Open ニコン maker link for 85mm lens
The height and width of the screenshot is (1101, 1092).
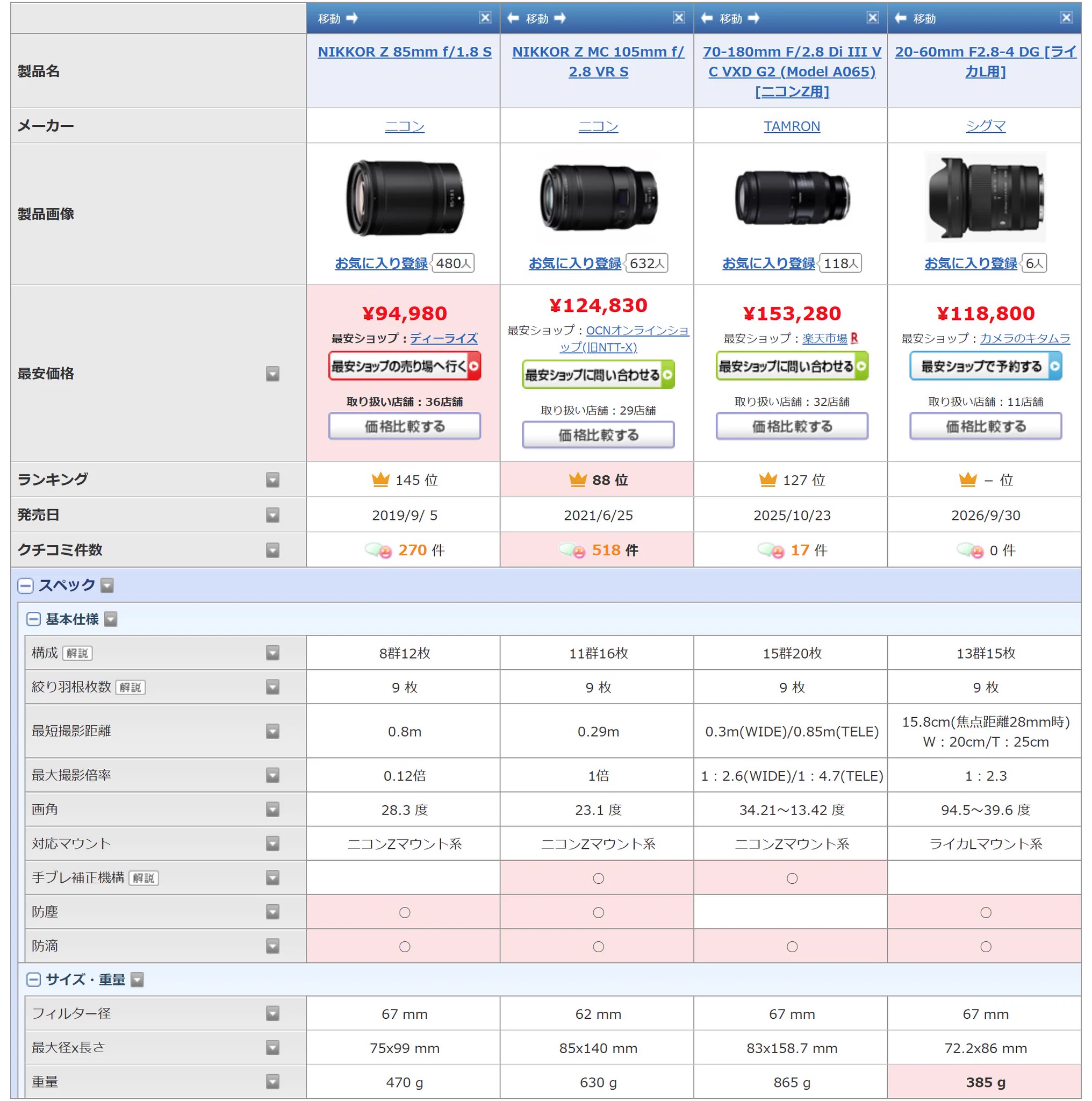[x=405, y=126]
